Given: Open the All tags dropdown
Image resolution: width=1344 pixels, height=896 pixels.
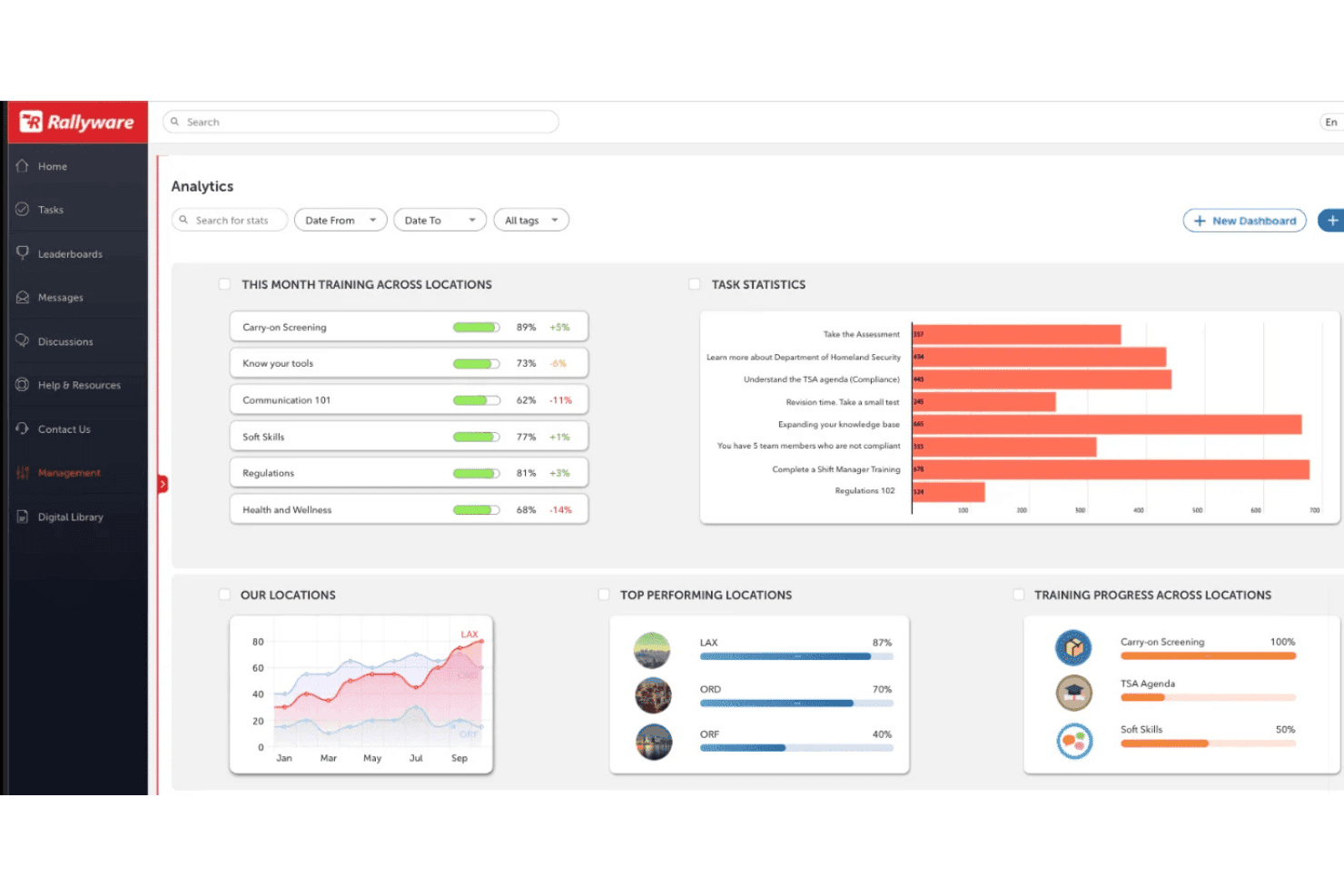Looking at the screenshot, I should (531, 221).
